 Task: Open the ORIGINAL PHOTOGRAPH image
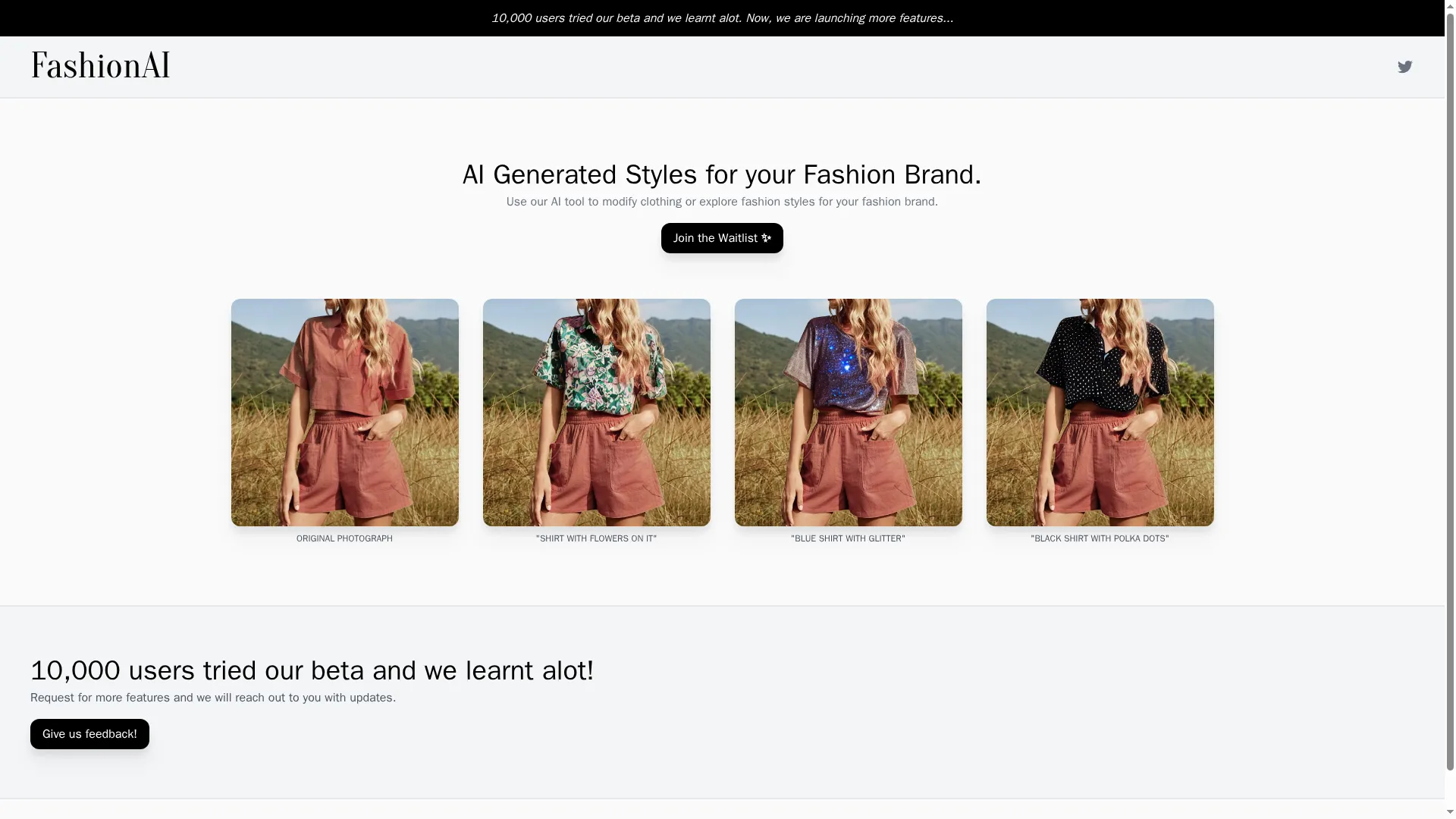344,413
